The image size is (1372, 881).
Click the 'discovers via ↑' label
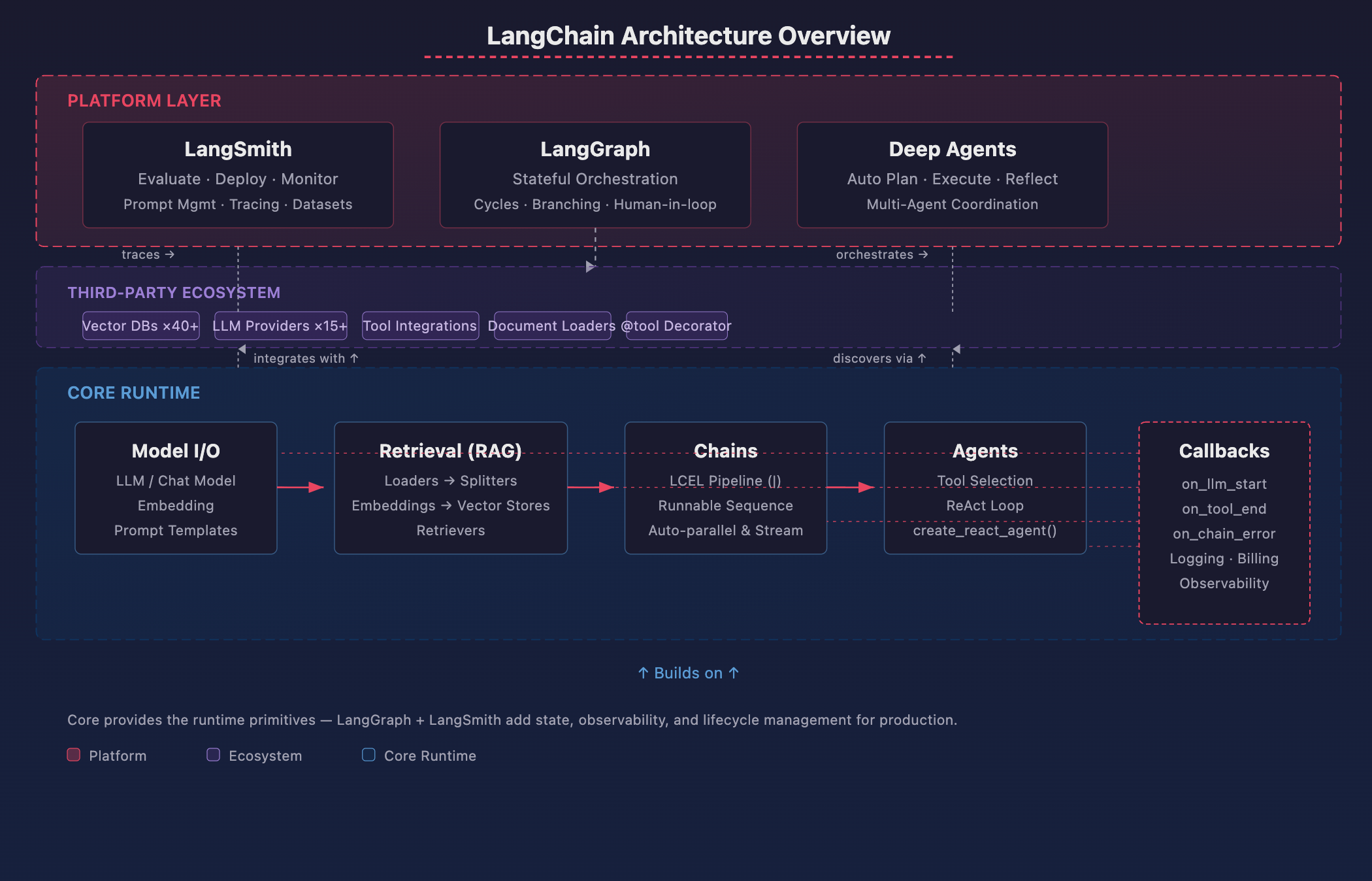(x=879, y=358)
